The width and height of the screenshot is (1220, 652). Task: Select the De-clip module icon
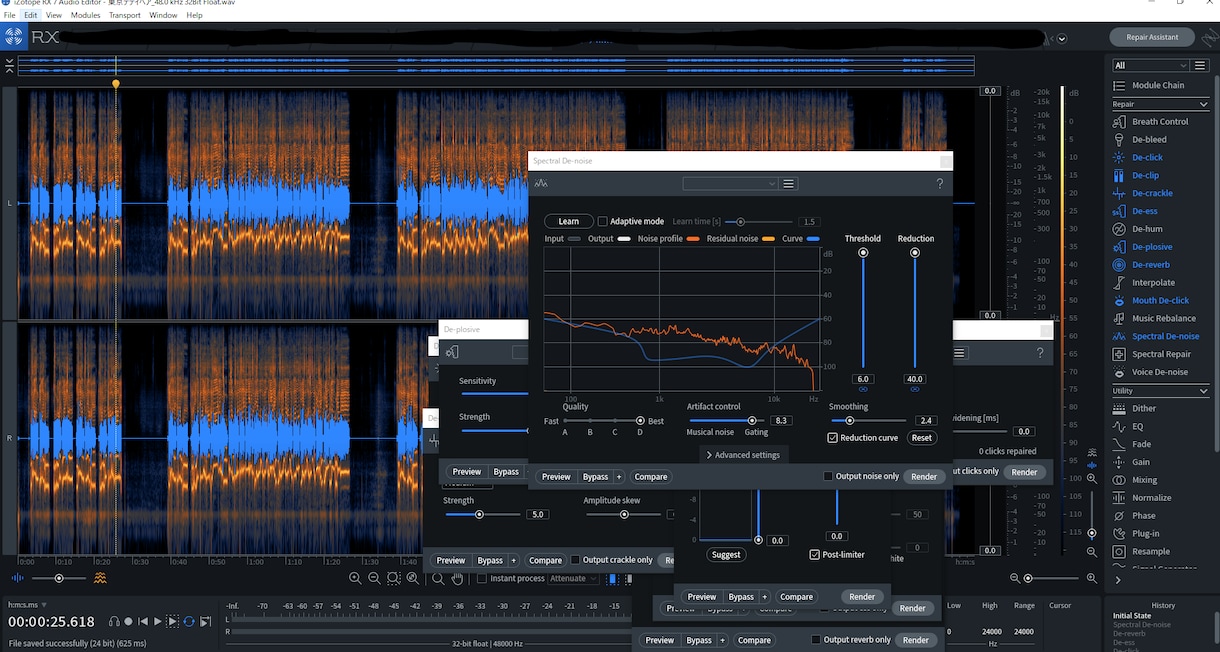(1120, 176)
